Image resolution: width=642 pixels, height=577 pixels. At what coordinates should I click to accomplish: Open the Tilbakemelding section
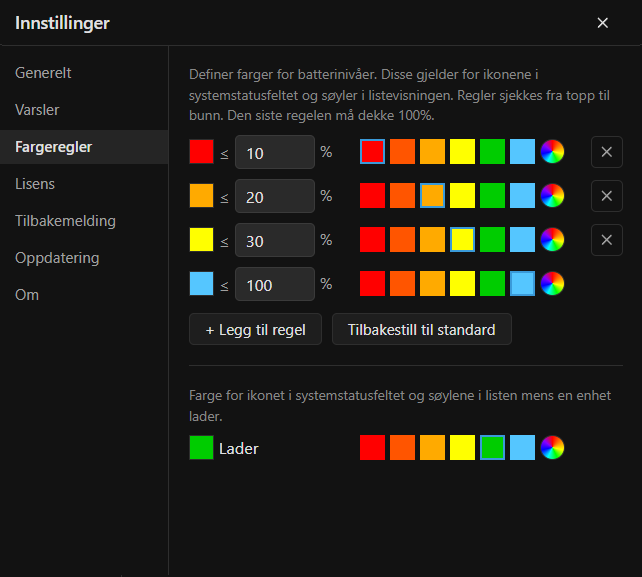pyautogui.click(x=84, y=221)
